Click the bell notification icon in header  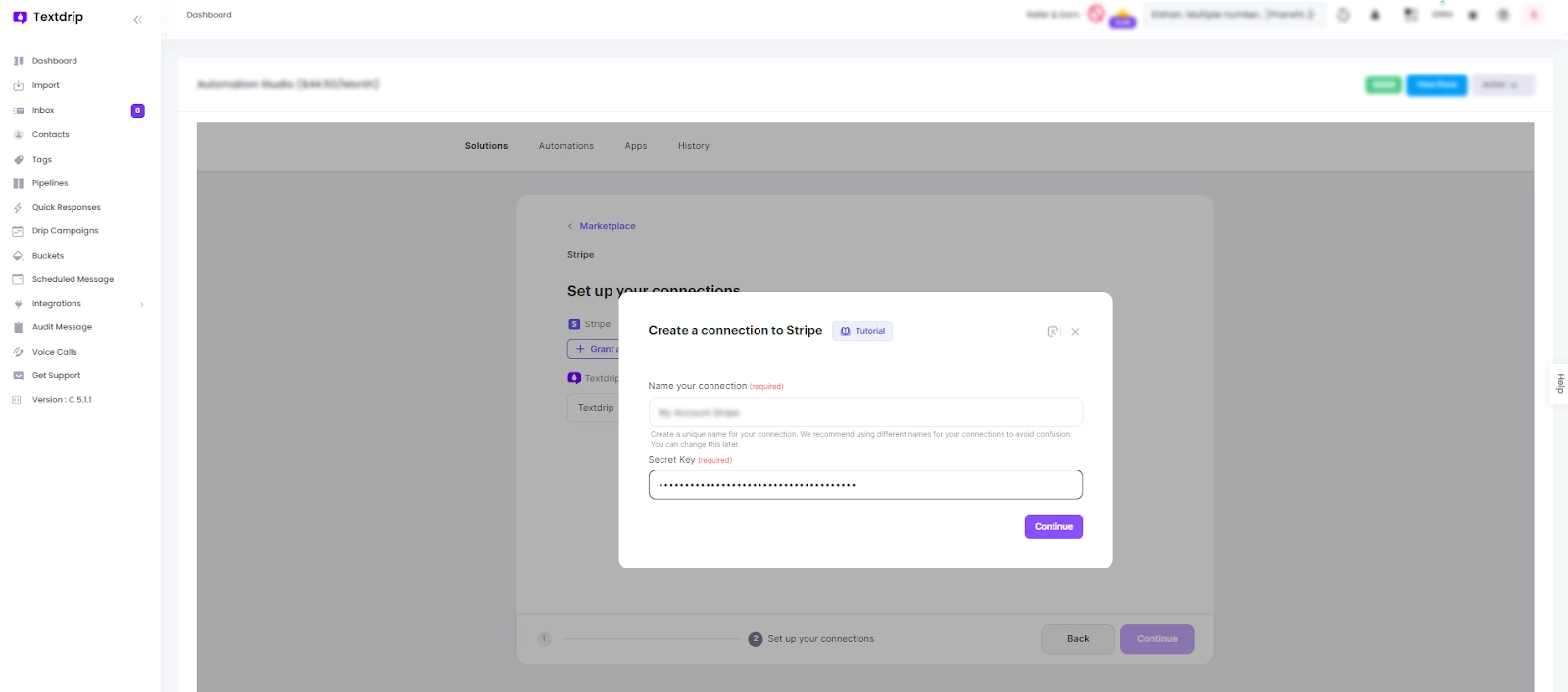point(1375,15)
